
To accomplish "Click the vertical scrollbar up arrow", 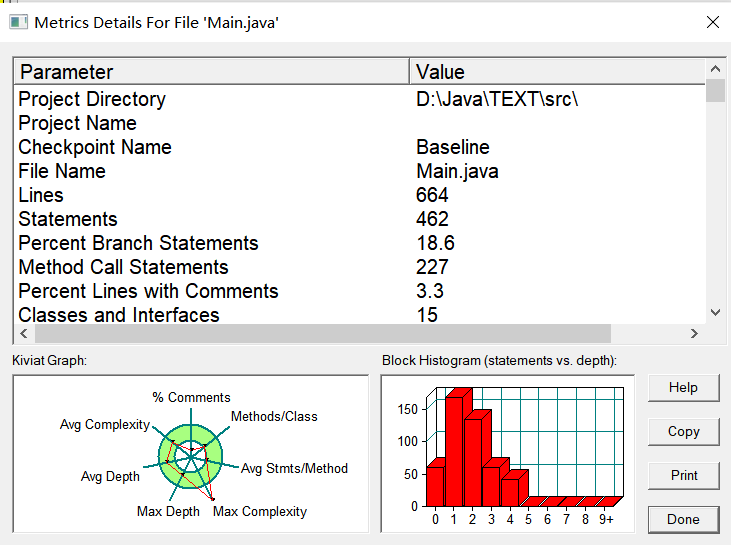I will click(x=715, y=69).
